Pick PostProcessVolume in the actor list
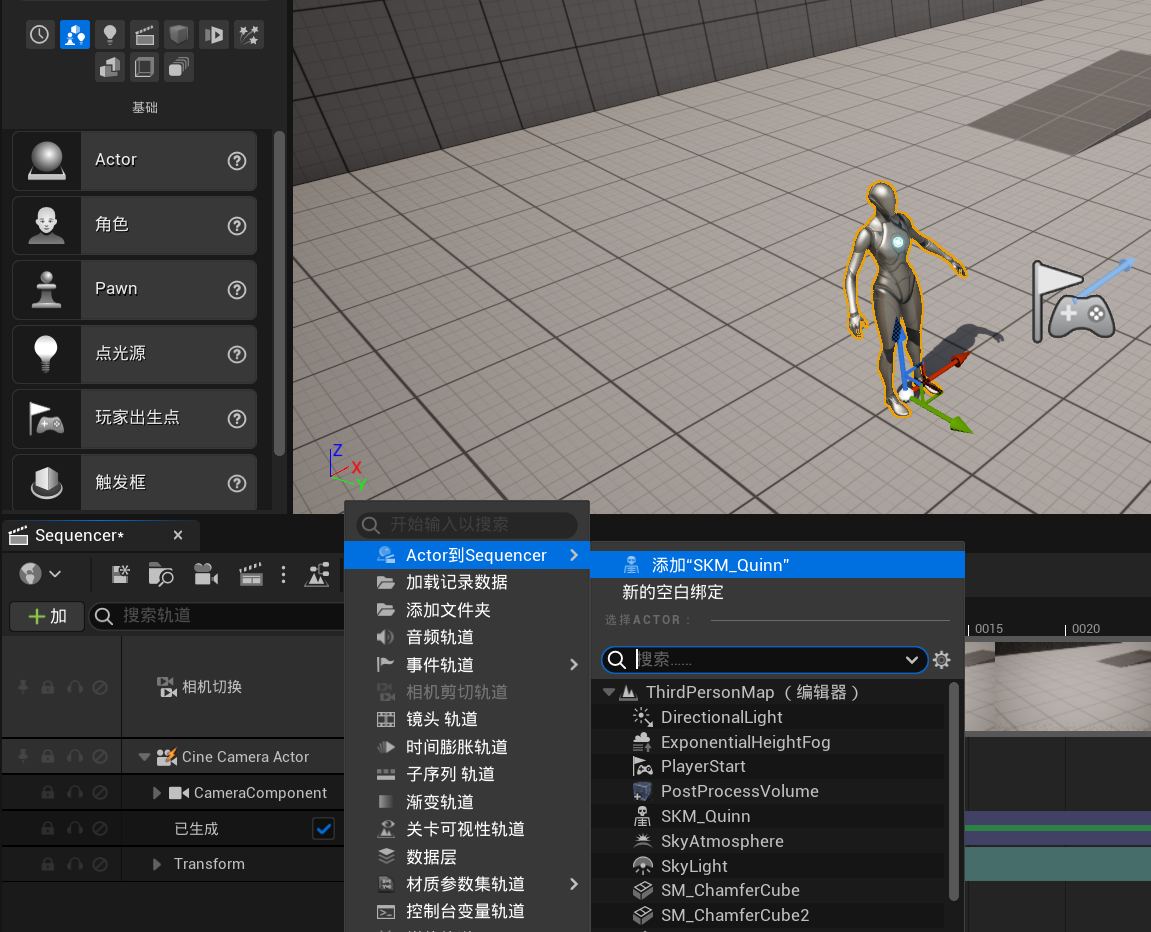The height and width of the screenshot is (932, 1151). (739, 791)
